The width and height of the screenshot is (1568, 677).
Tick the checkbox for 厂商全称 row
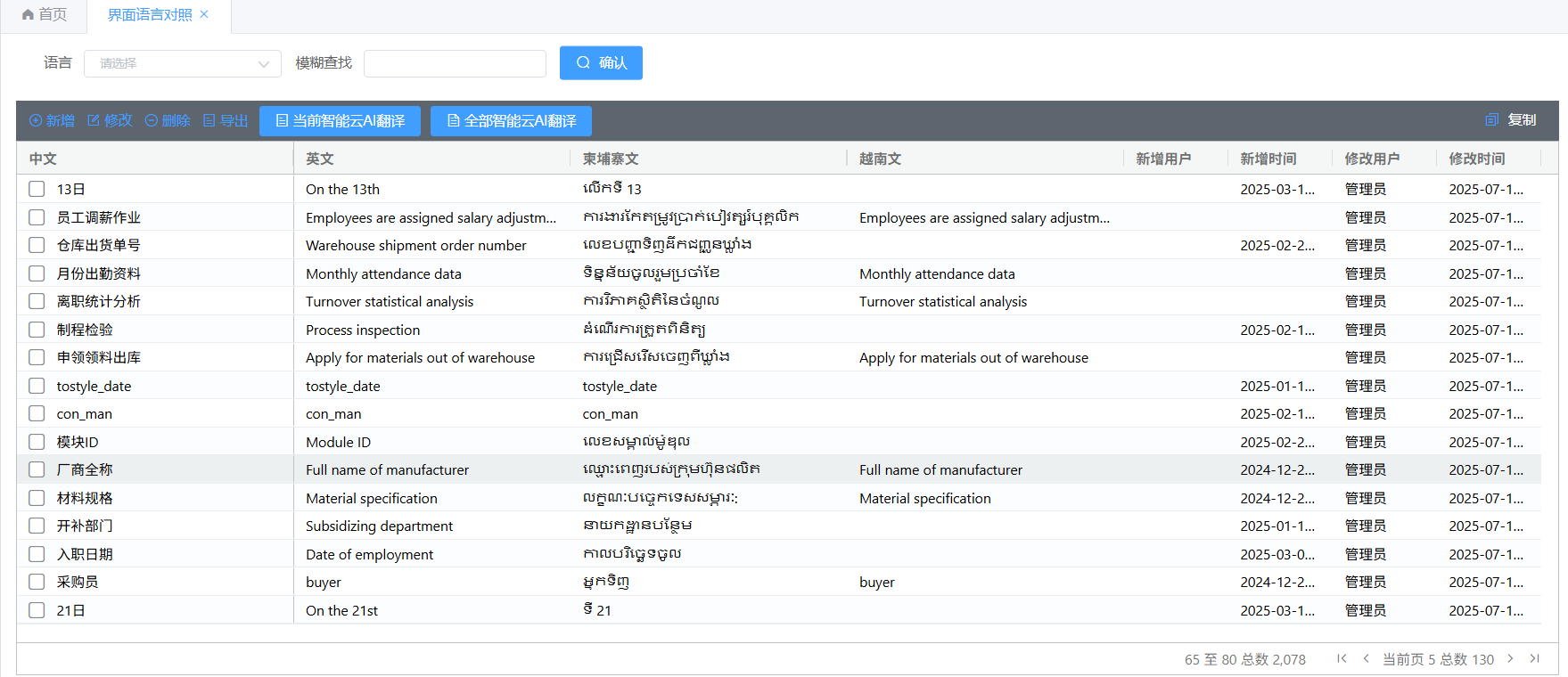pyautogui.click(x=37, y=469)
